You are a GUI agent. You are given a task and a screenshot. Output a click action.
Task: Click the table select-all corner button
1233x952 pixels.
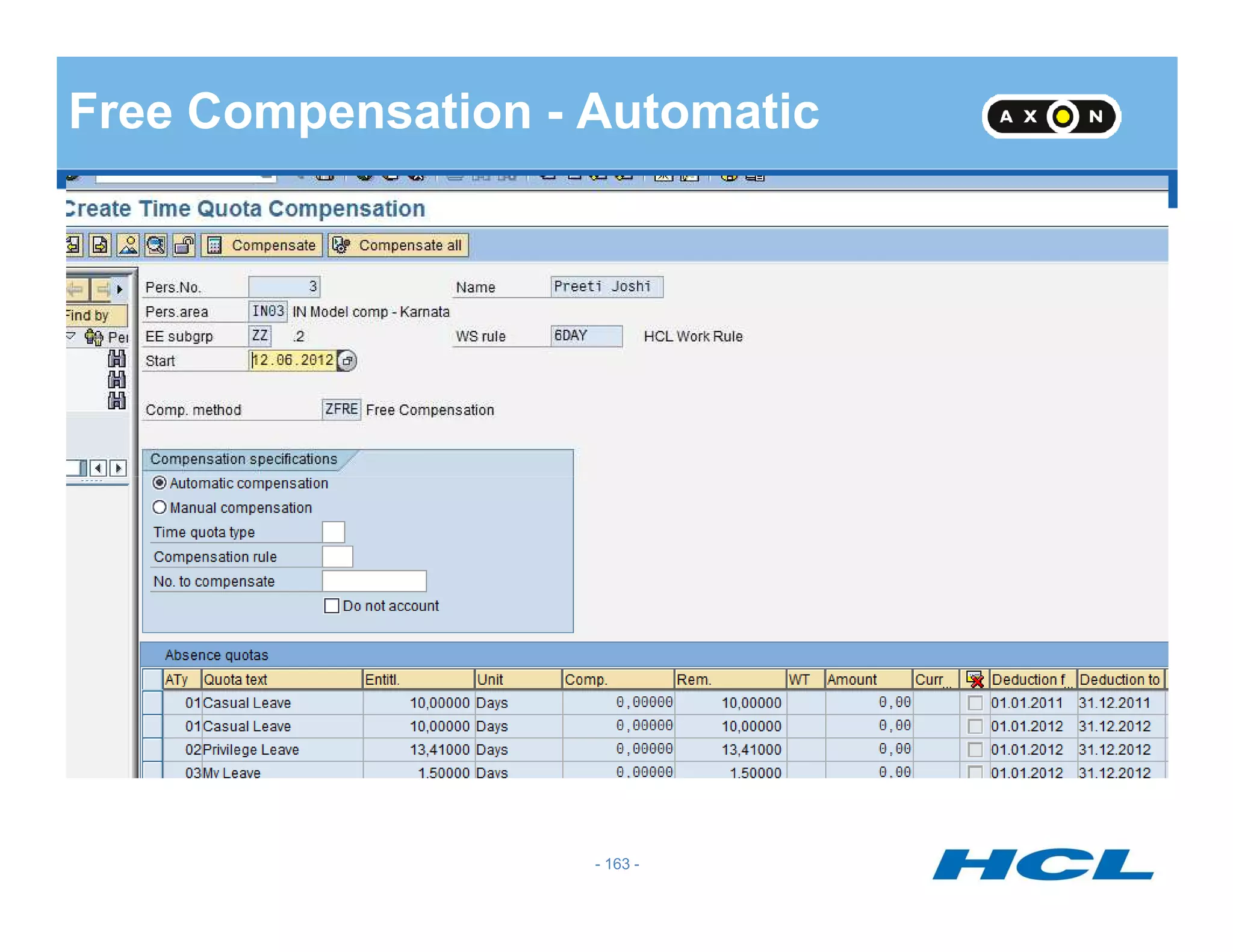point(153,679)
